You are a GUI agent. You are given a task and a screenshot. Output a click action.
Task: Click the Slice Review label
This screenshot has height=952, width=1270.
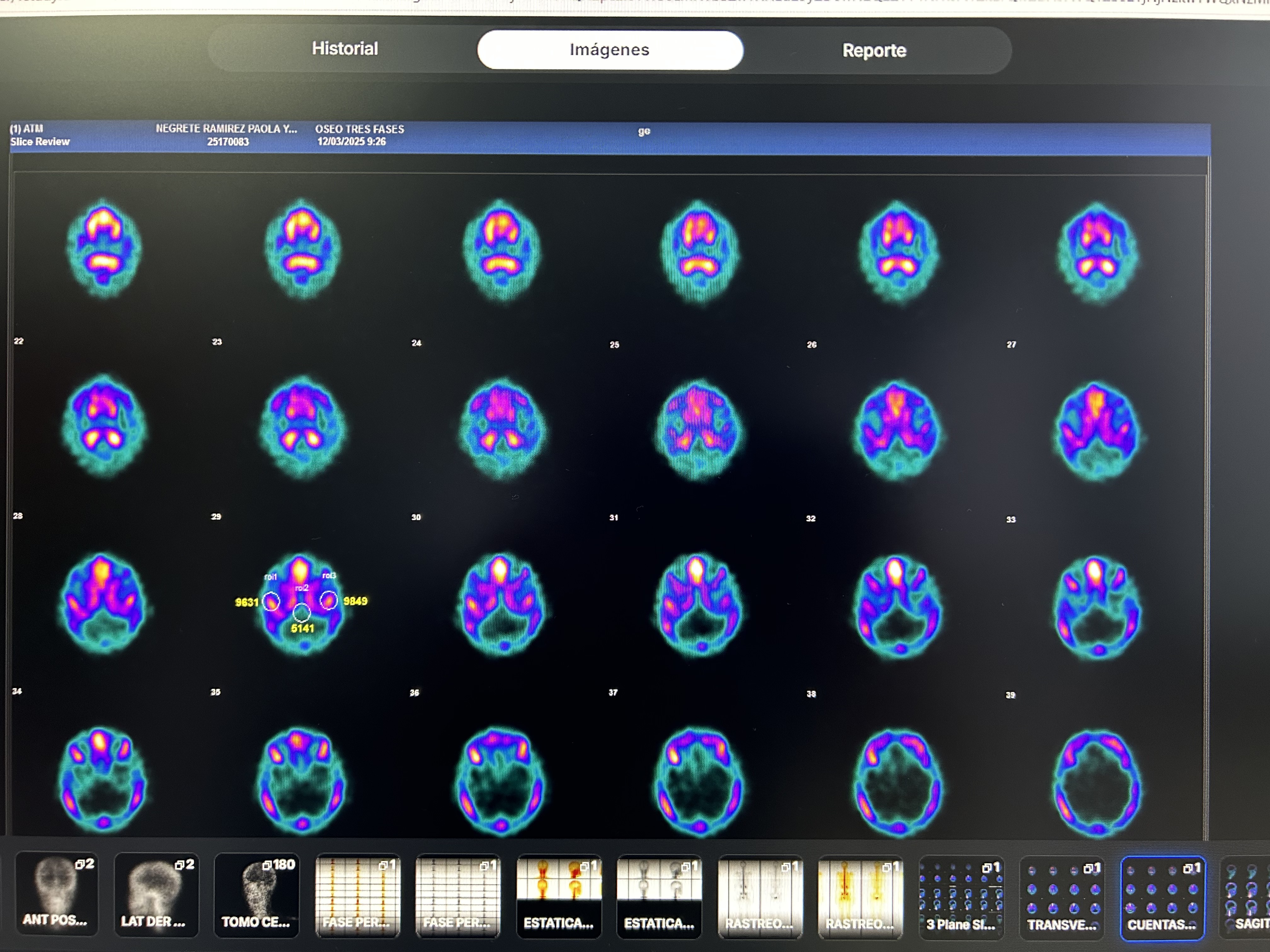click(x=40, y=142)
